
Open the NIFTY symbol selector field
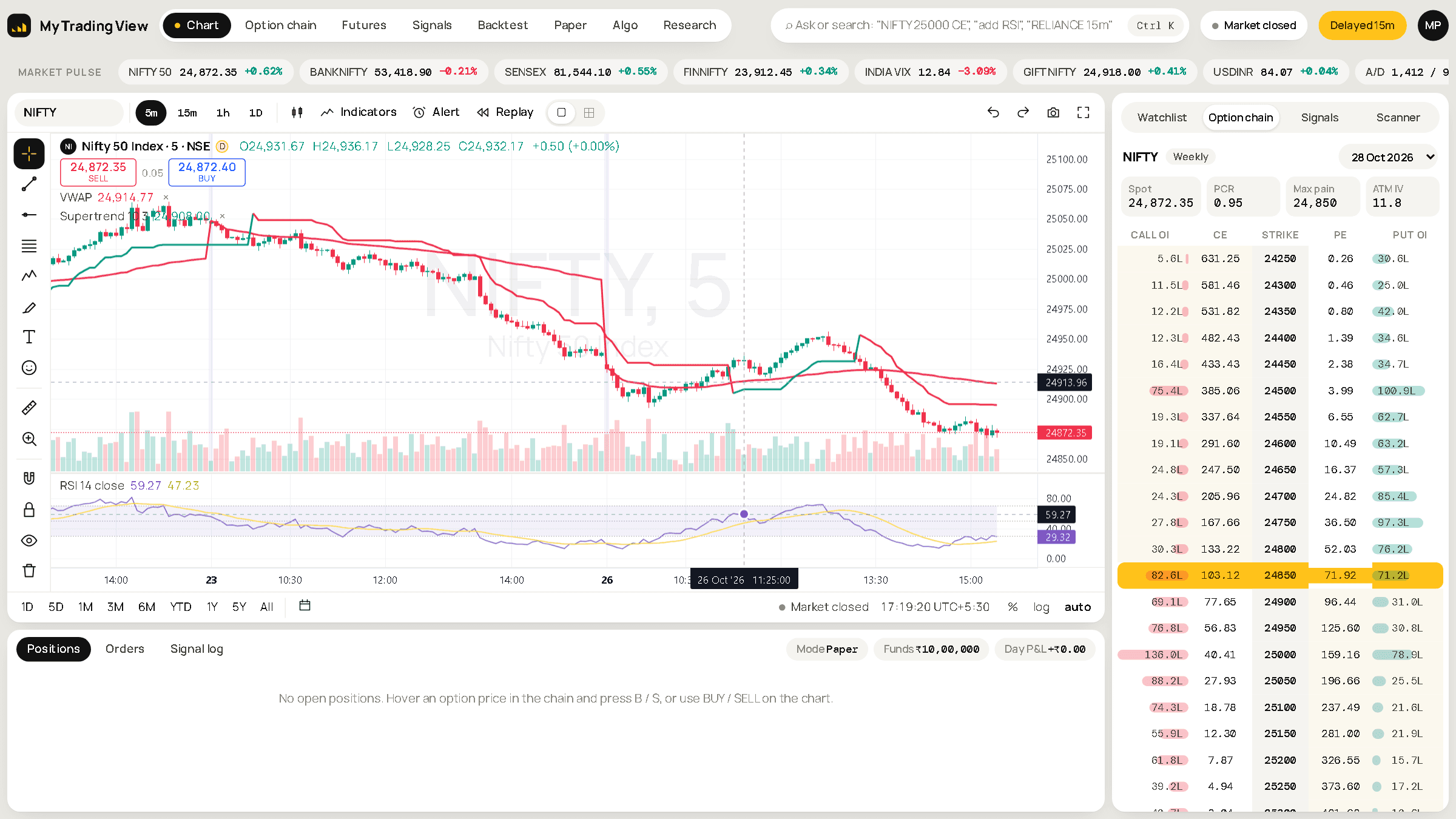pos(69,112)
